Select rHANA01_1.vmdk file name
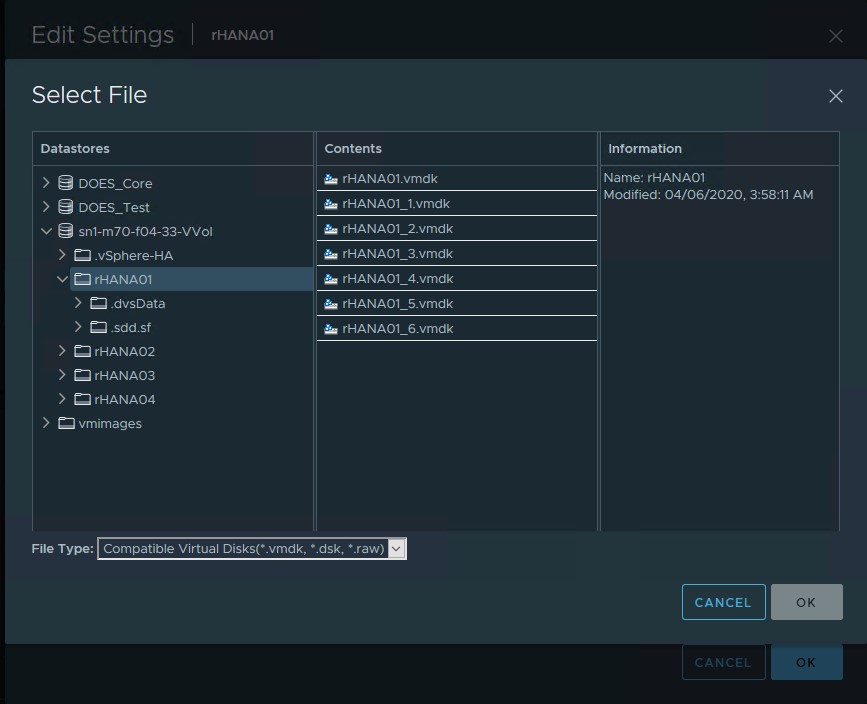 tap(396, 204)
